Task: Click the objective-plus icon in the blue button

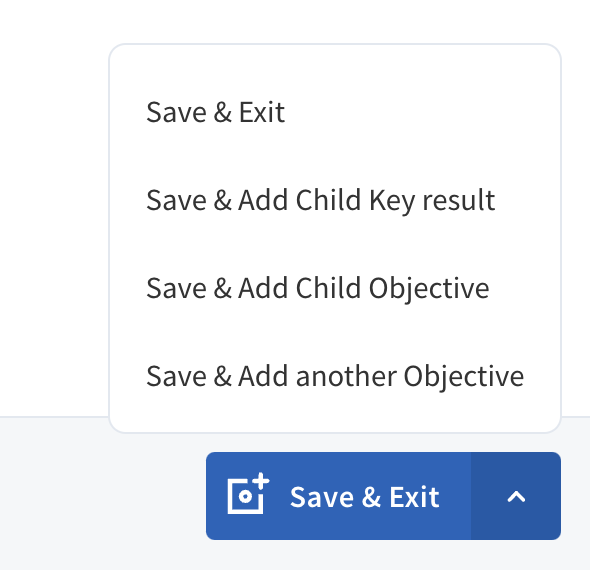Action: [x=248, y=493]
